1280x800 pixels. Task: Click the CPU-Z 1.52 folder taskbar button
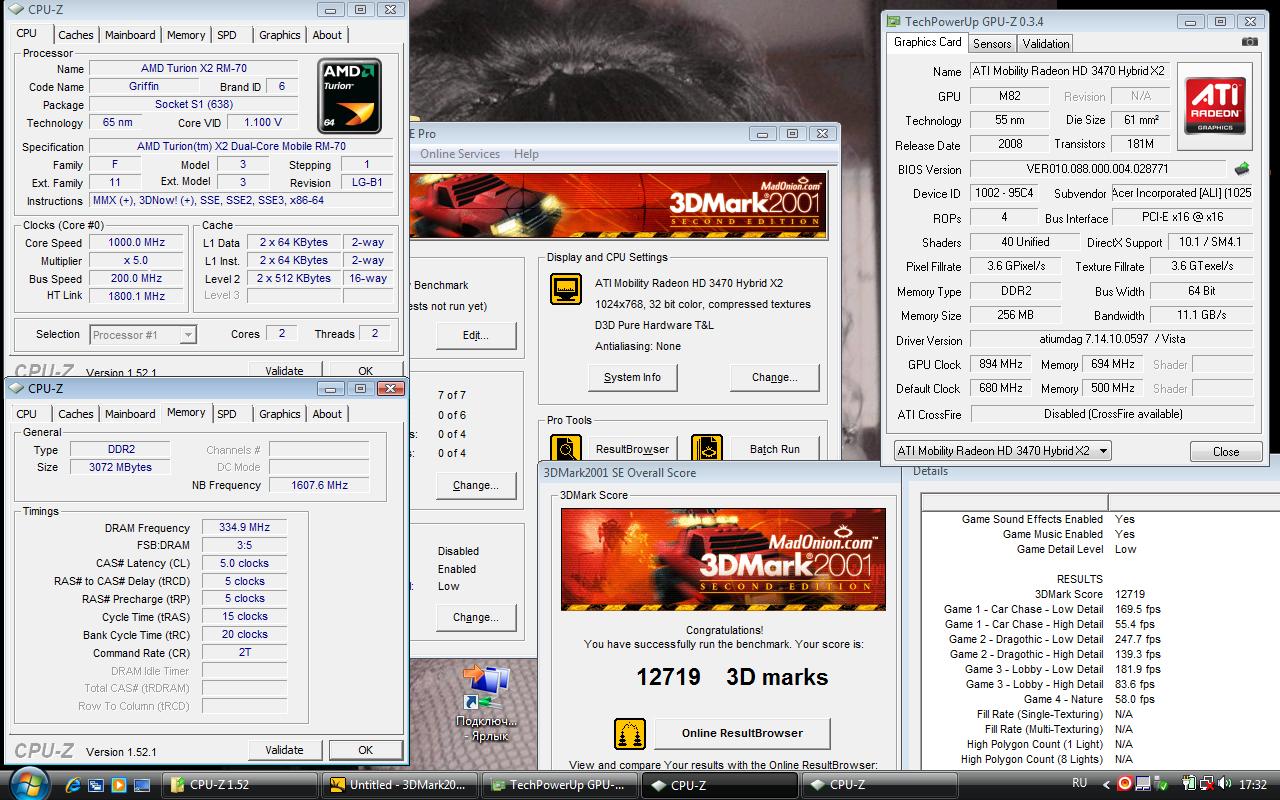pyautogui.click(x=241, y=785)
